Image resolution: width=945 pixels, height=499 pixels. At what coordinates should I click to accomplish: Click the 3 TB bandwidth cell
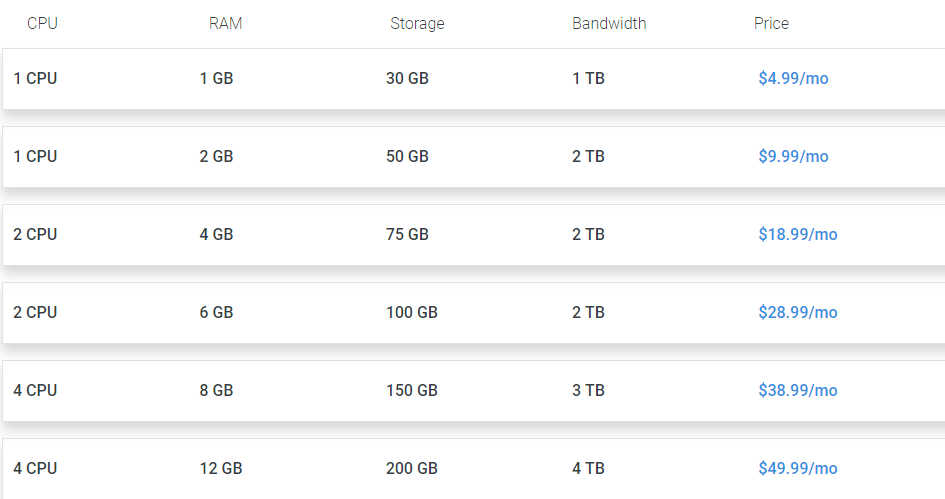(588, 391)
